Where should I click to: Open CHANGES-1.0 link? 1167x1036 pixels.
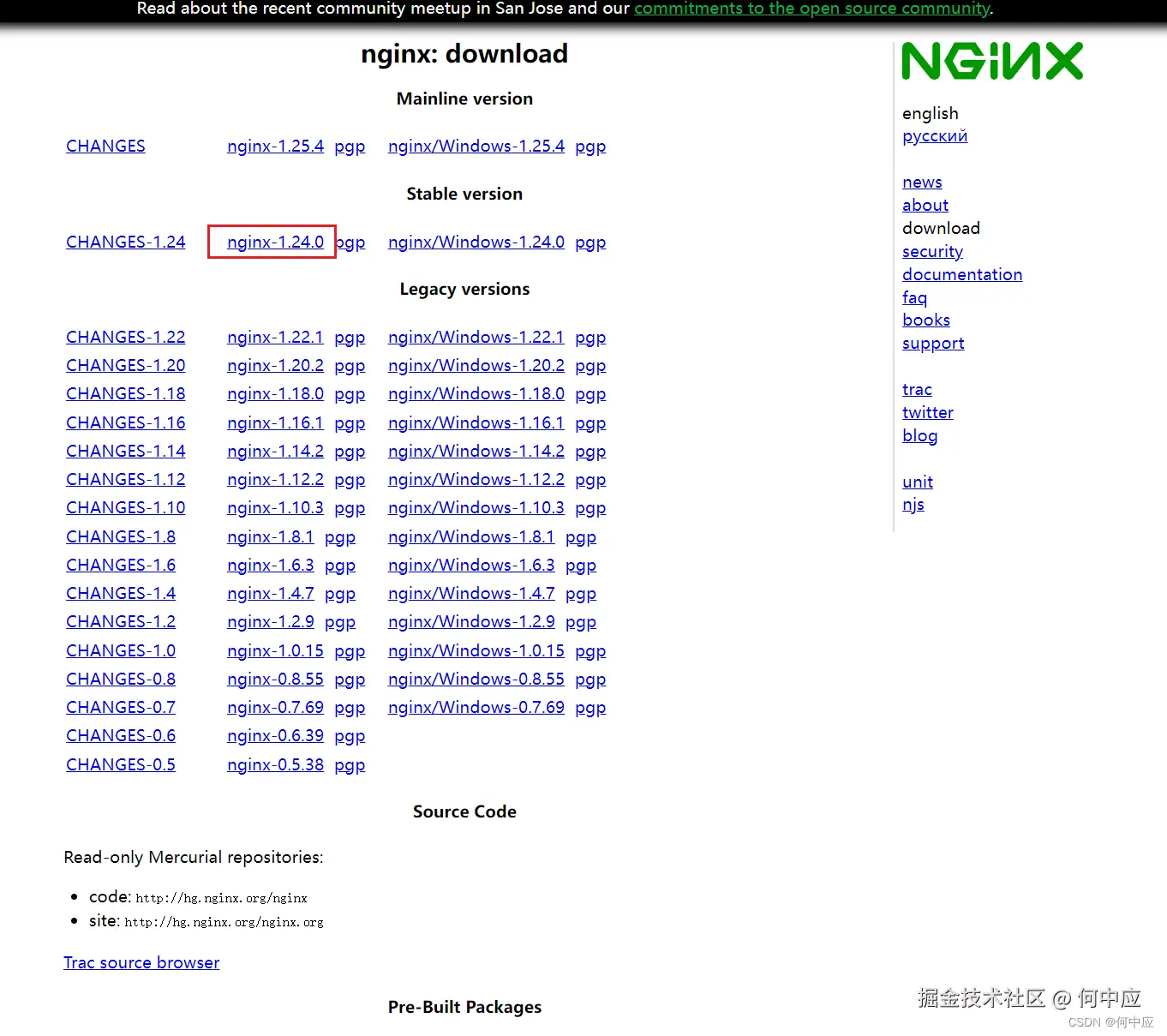121,651
